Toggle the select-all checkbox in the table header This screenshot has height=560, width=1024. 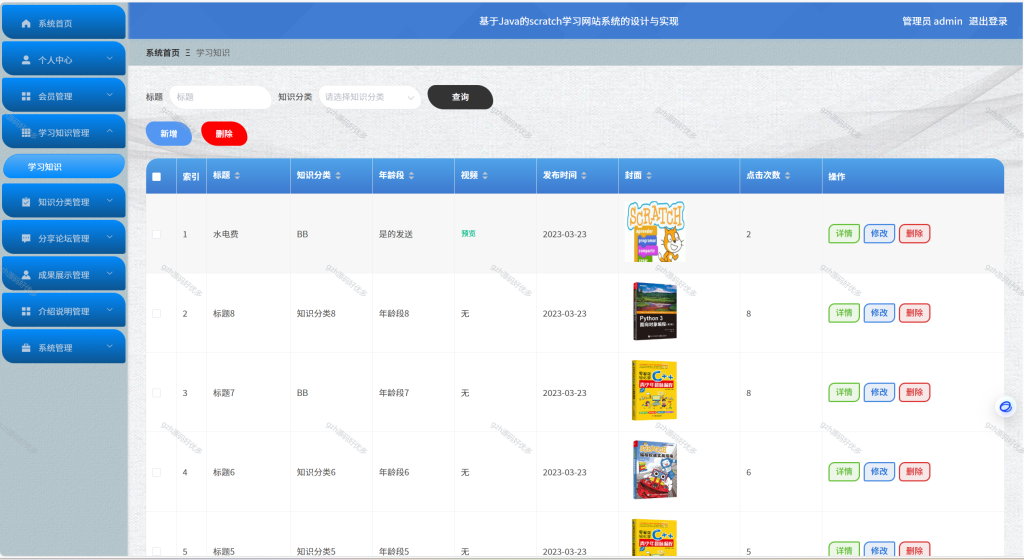click(157, 176)
